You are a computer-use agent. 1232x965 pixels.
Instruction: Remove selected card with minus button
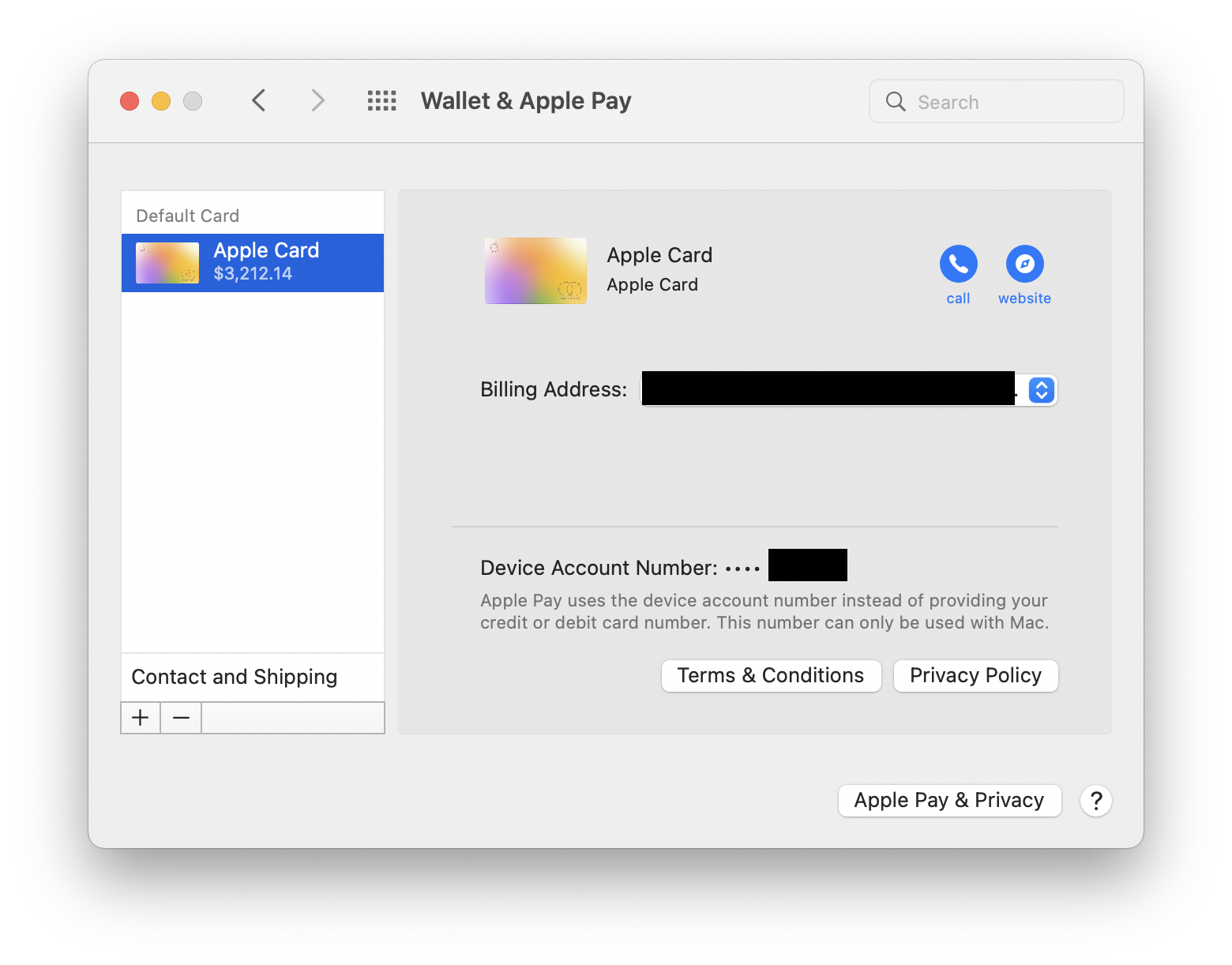[181, 718]
